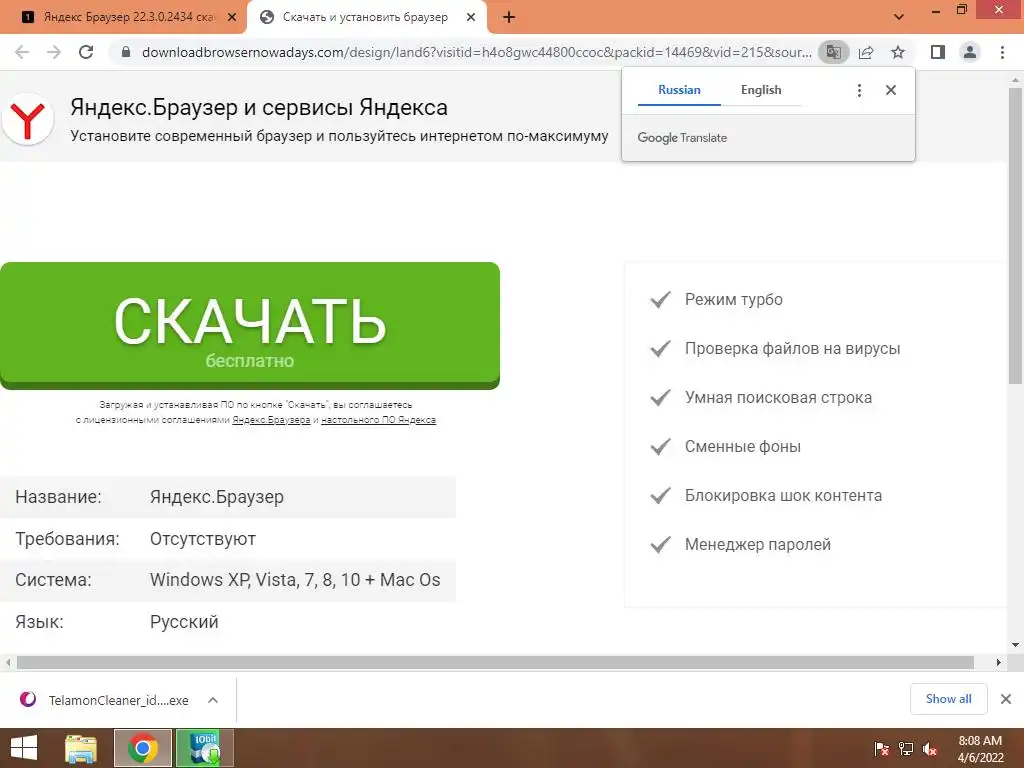Click the taskbar clock 8:08 AM
Viewport: 1024px width, 768px height.
980,748
